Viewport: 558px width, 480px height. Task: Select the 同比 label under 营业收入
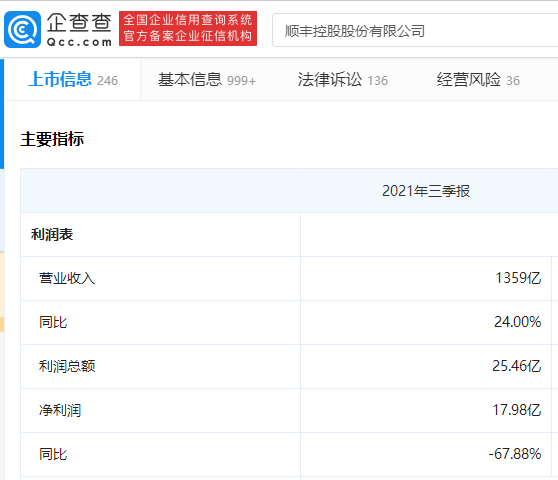(53, 322)
